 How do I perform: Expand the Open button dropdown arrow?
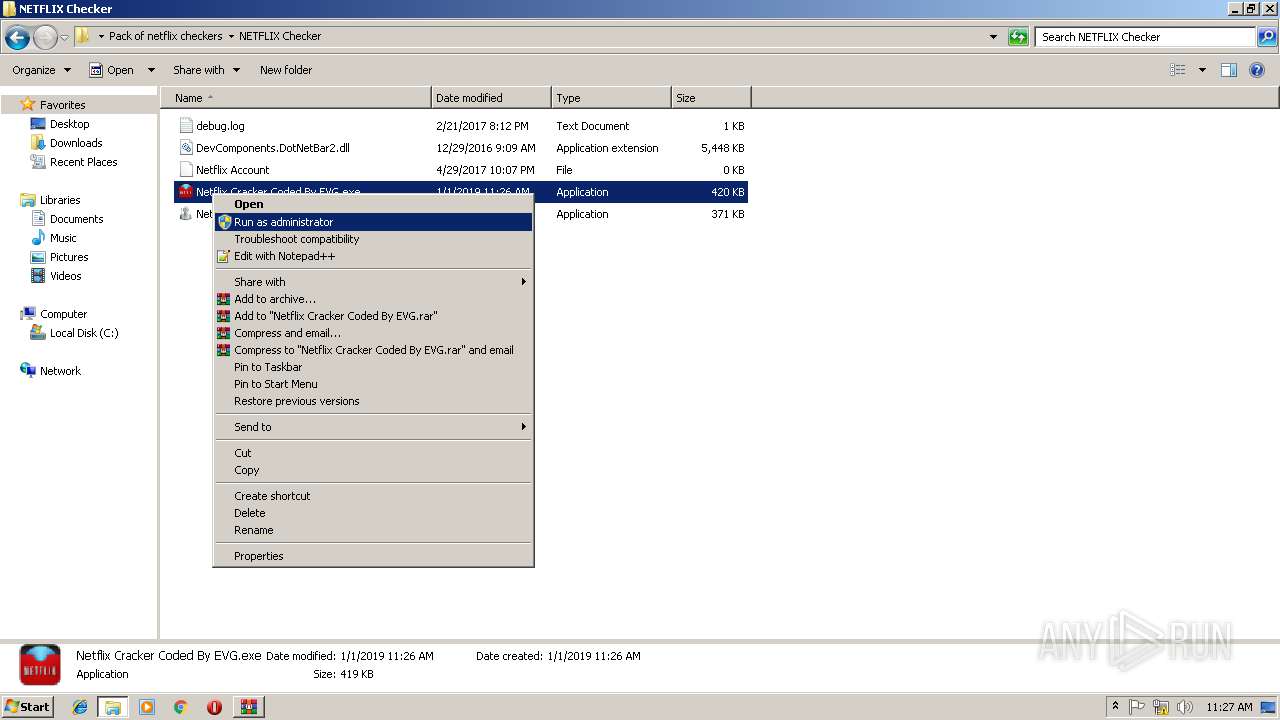click(151, 70)
